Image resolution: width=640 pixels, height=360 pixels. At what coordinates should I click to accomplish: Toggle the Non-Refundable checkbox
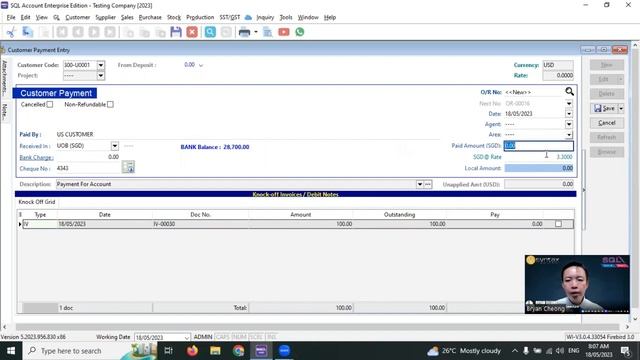coord(110,104)
